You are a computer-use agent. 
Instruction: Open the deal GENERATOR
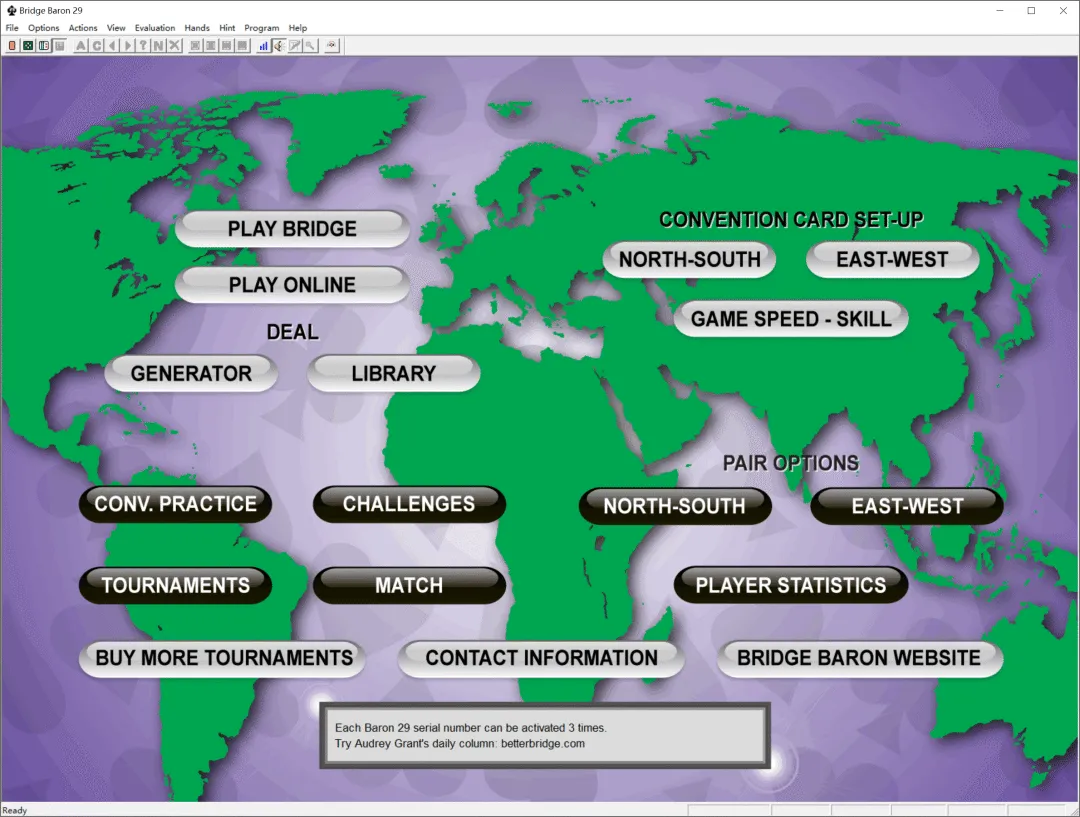pyautogui.click(x=191, y=373)
